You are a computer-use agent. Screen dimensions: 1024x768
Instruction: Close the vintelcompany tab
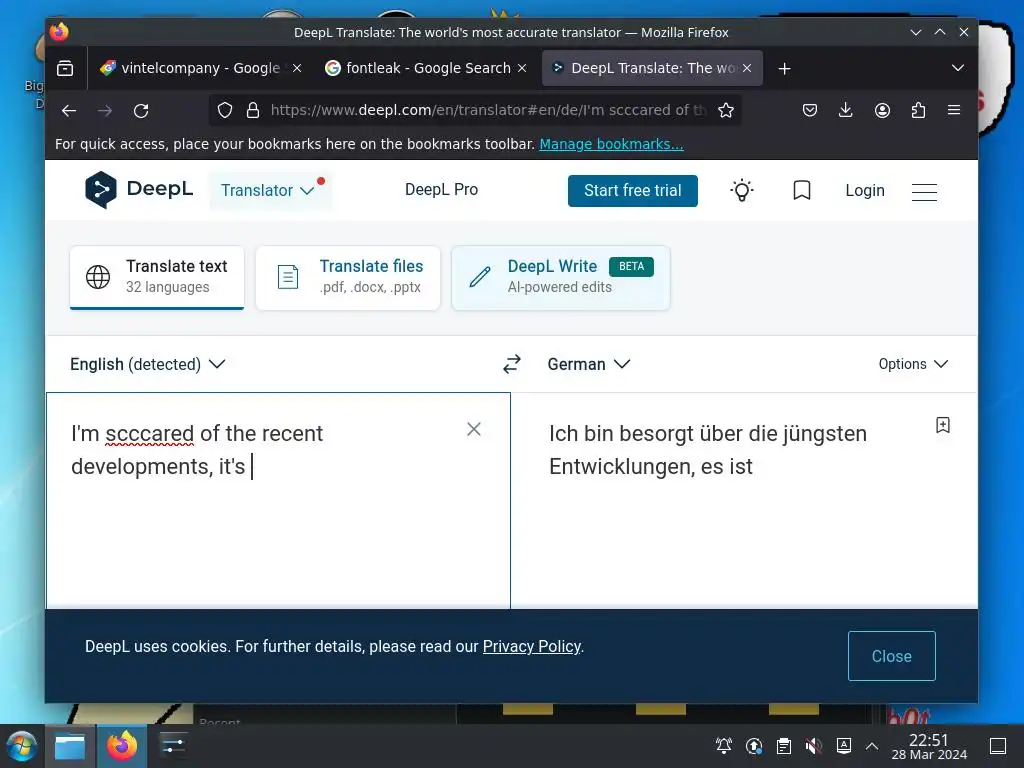[x=297, y=68]
